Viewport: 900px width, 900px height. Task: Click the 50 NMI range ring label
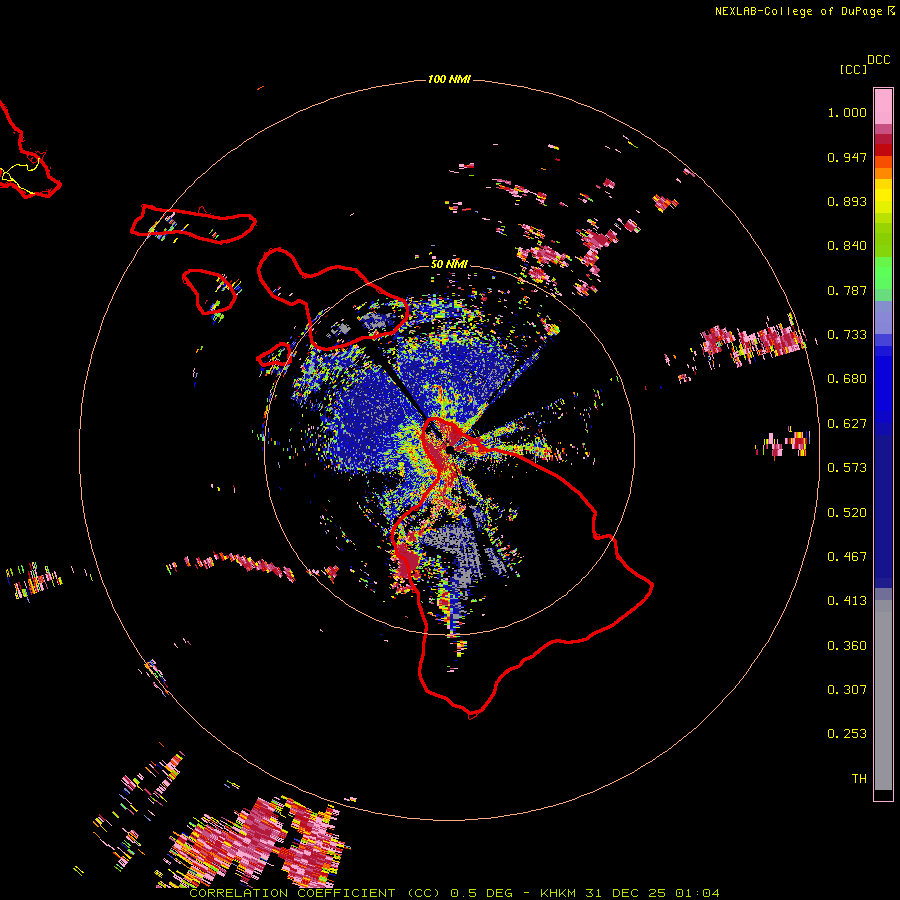tap(449, 264)
